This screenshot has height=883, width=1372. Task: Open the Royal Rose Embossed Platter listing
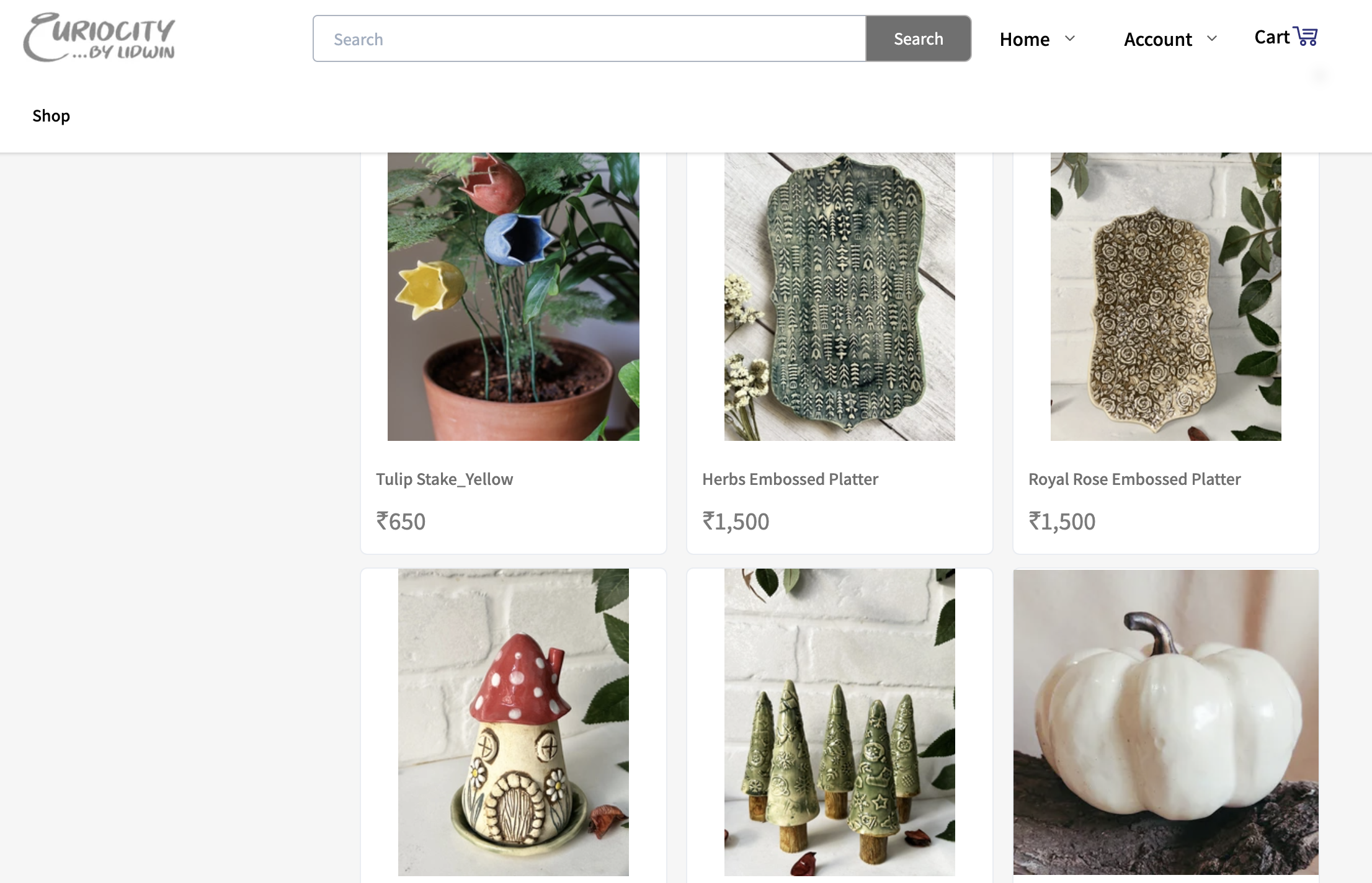click(1134, 479)
